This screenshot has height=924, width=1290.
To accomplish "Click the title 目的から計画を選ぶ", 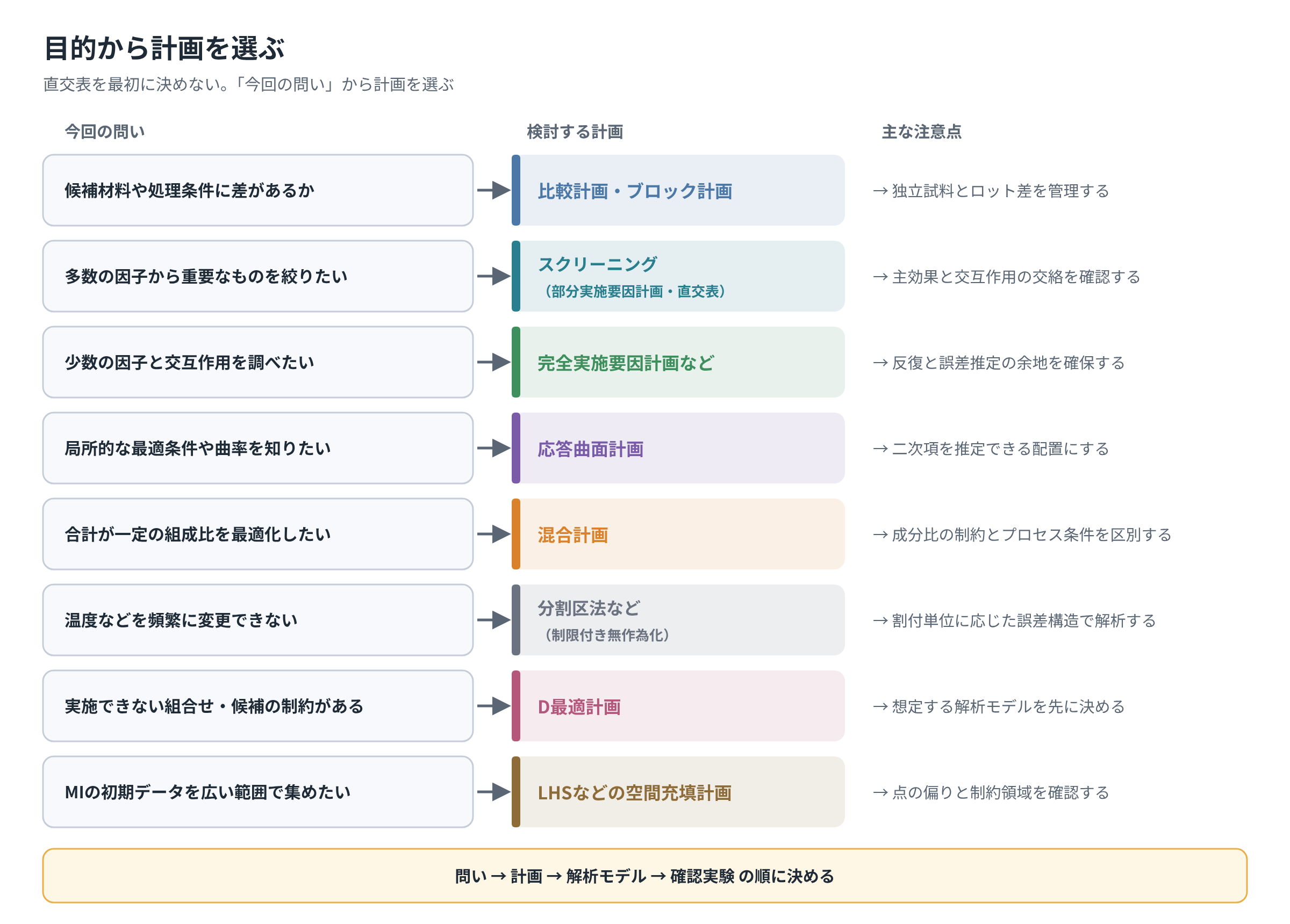I will [164, 48].
